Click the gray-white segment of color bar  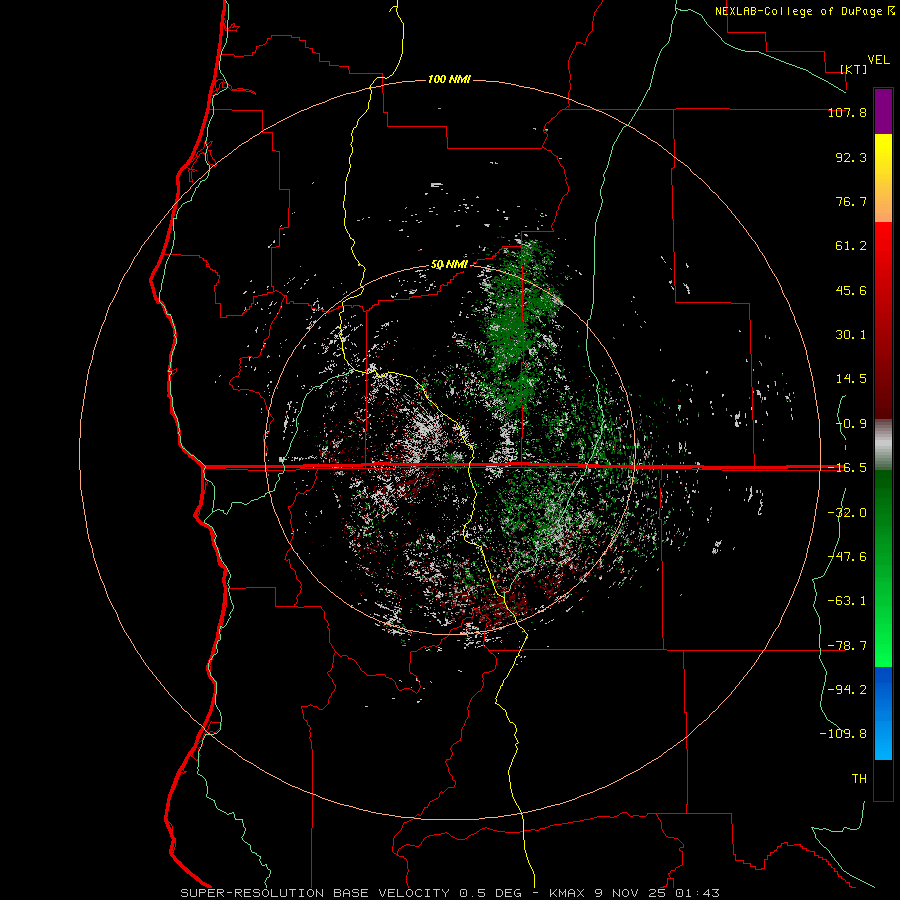pos(883,445)
